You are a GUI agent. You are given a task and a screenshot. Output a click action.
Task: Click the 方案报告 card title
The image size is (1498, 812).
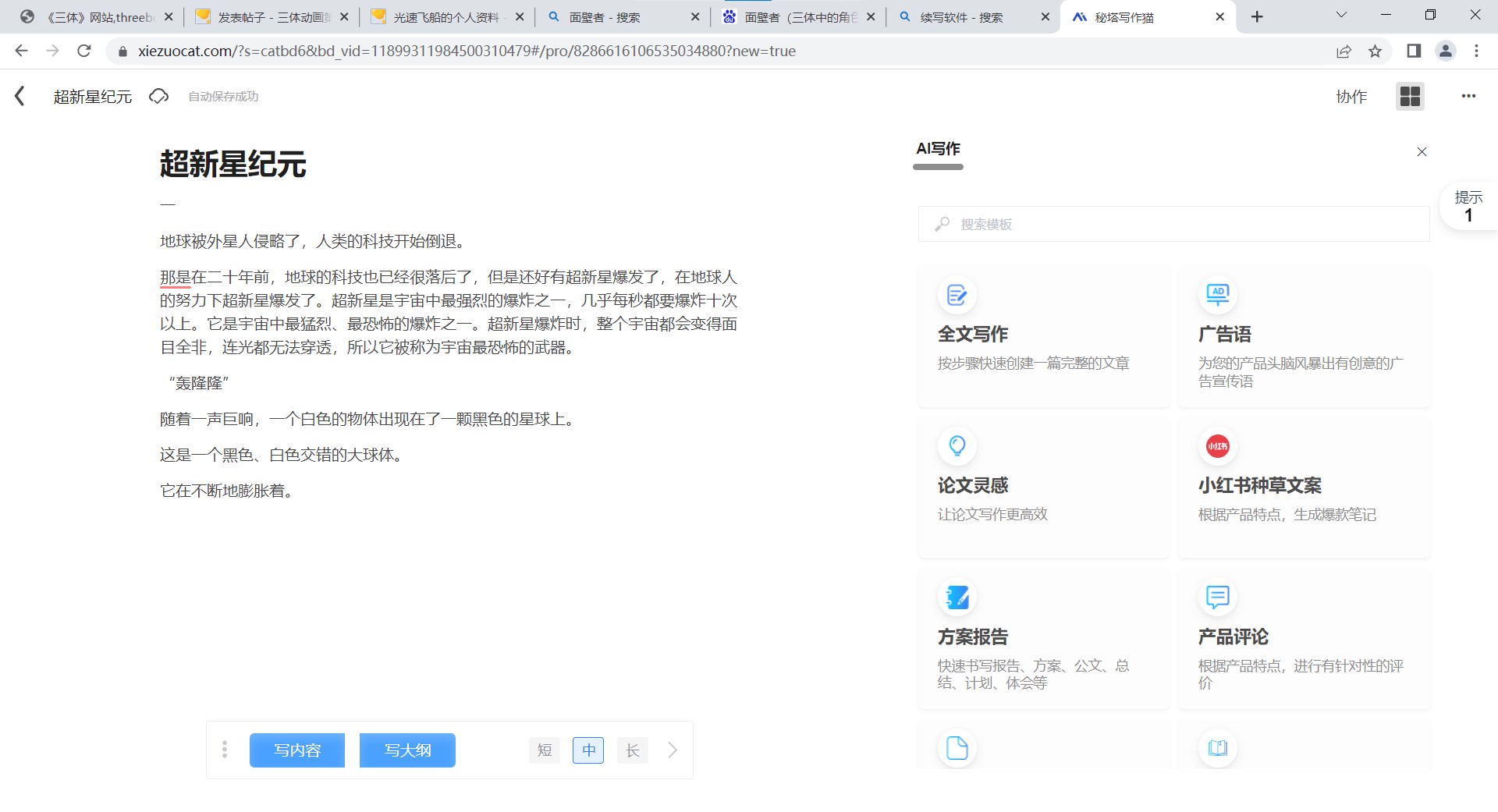(x=973, y=637)
